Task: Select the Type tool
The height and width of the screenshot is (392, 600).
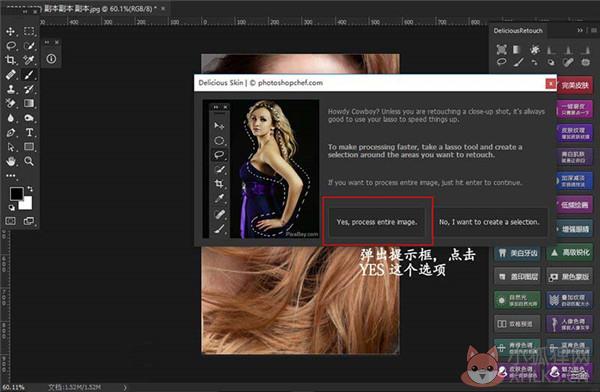Action: click(x=29, y=132)
